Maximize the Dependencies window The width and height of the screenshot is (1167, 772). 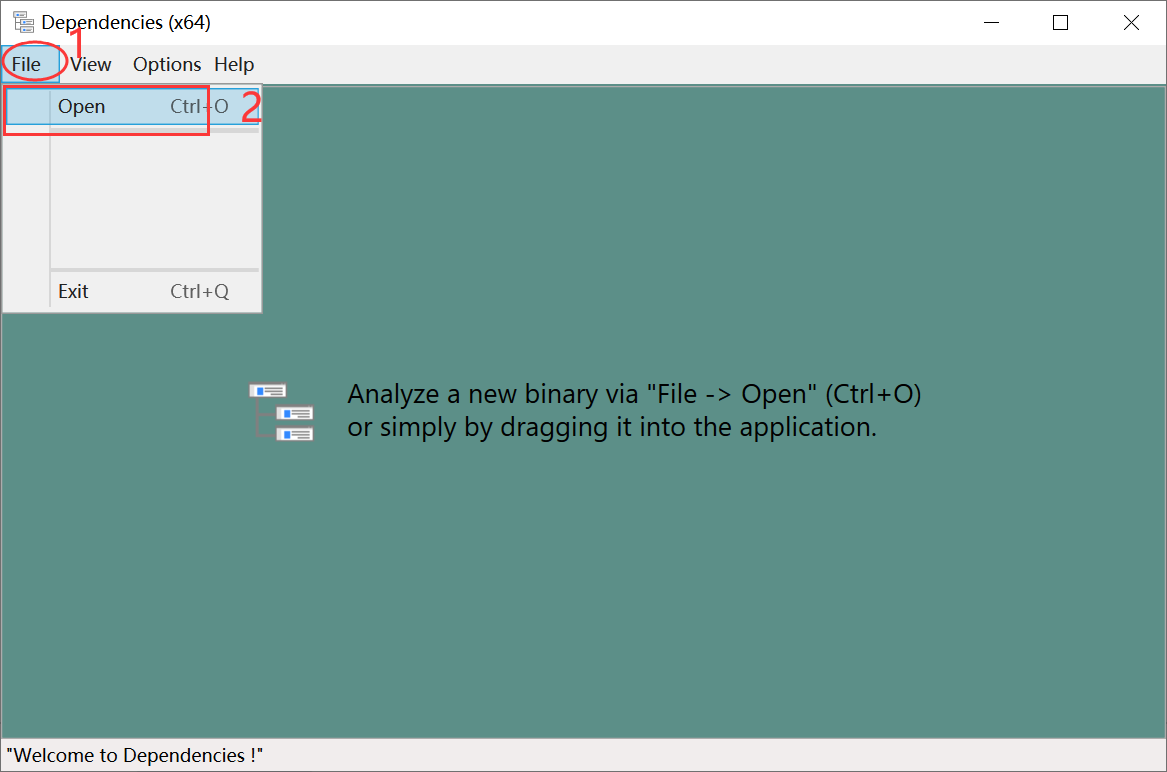point(1061,22)
